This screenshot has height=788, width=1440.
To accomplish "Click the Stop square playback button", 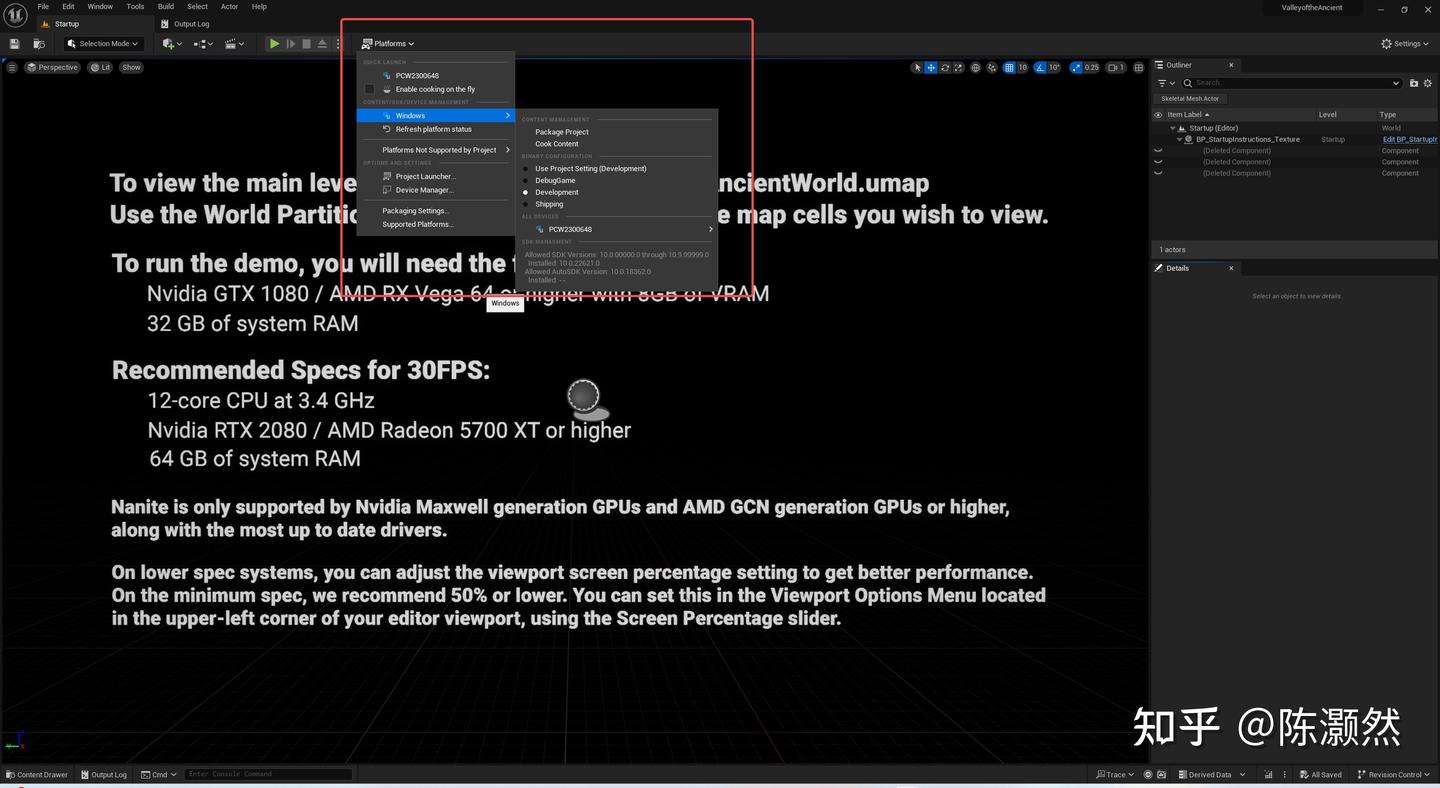I will pos(307,44).
